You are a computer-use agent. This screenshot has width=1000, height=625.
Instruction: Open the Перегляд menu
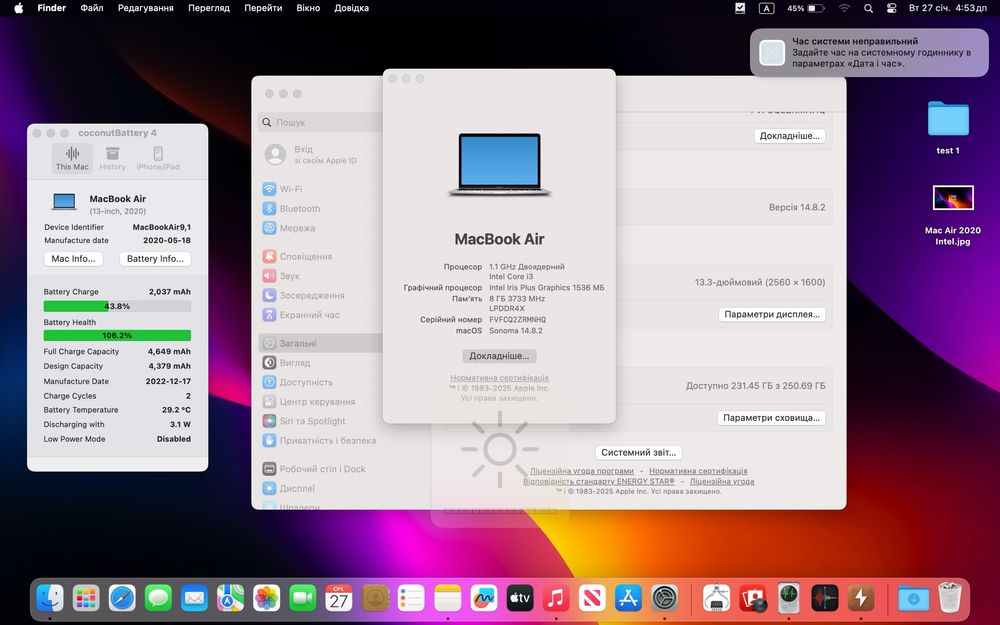(209, 8)
